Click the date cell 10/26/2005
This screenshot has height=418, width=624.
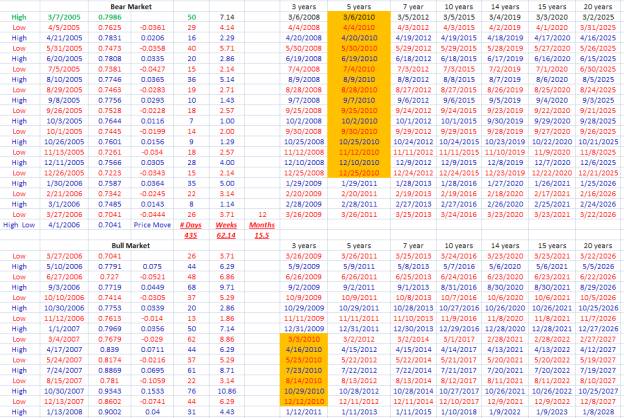point(64,142)
